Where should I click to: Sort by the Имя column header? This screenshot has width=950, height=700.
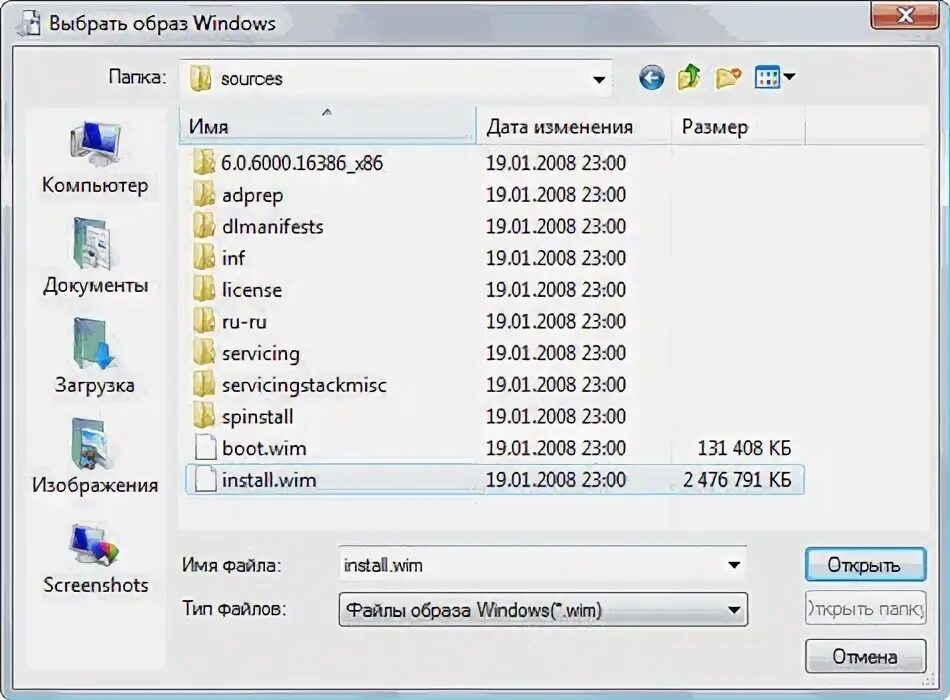tap(327, 126)
